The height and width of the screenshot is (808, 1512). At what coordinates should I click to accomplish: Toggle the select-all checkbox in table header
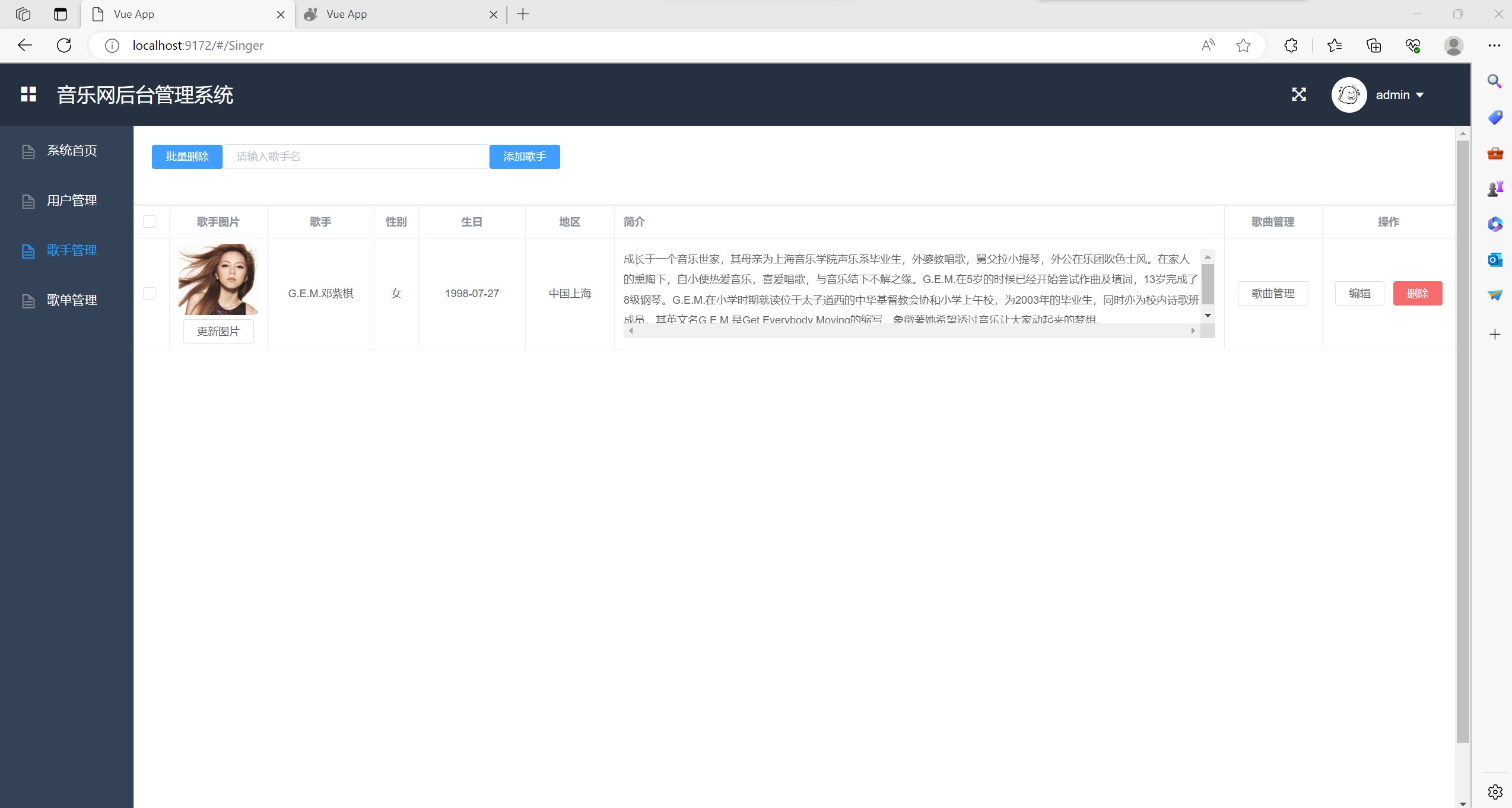(150, 222)
